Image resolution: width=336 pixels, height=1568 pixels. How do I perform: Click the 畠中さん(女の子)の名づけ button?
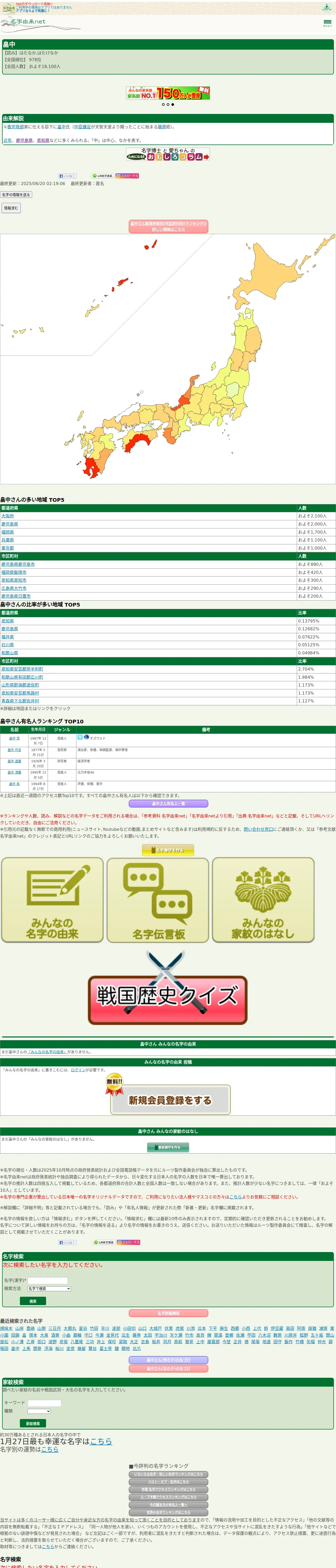pyautogui.click(x=168, y=1369)
